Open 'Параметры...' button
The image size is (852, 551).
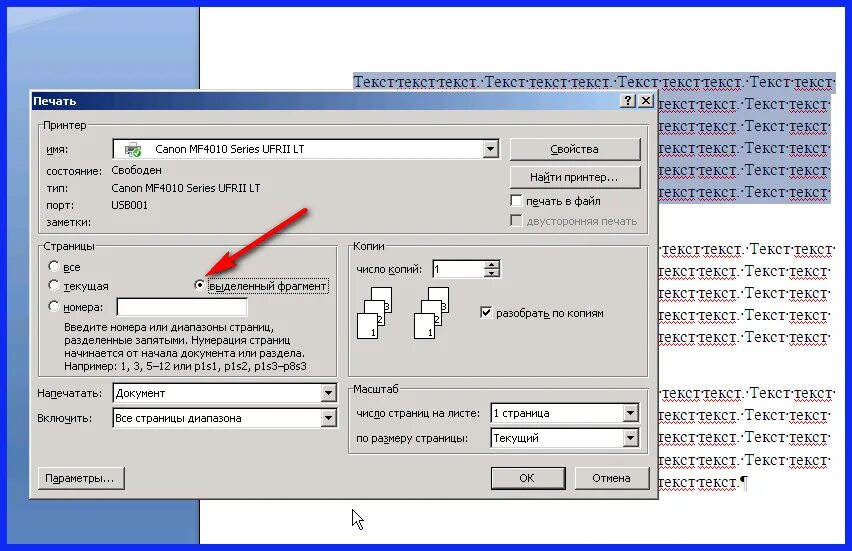pos(81,478)
